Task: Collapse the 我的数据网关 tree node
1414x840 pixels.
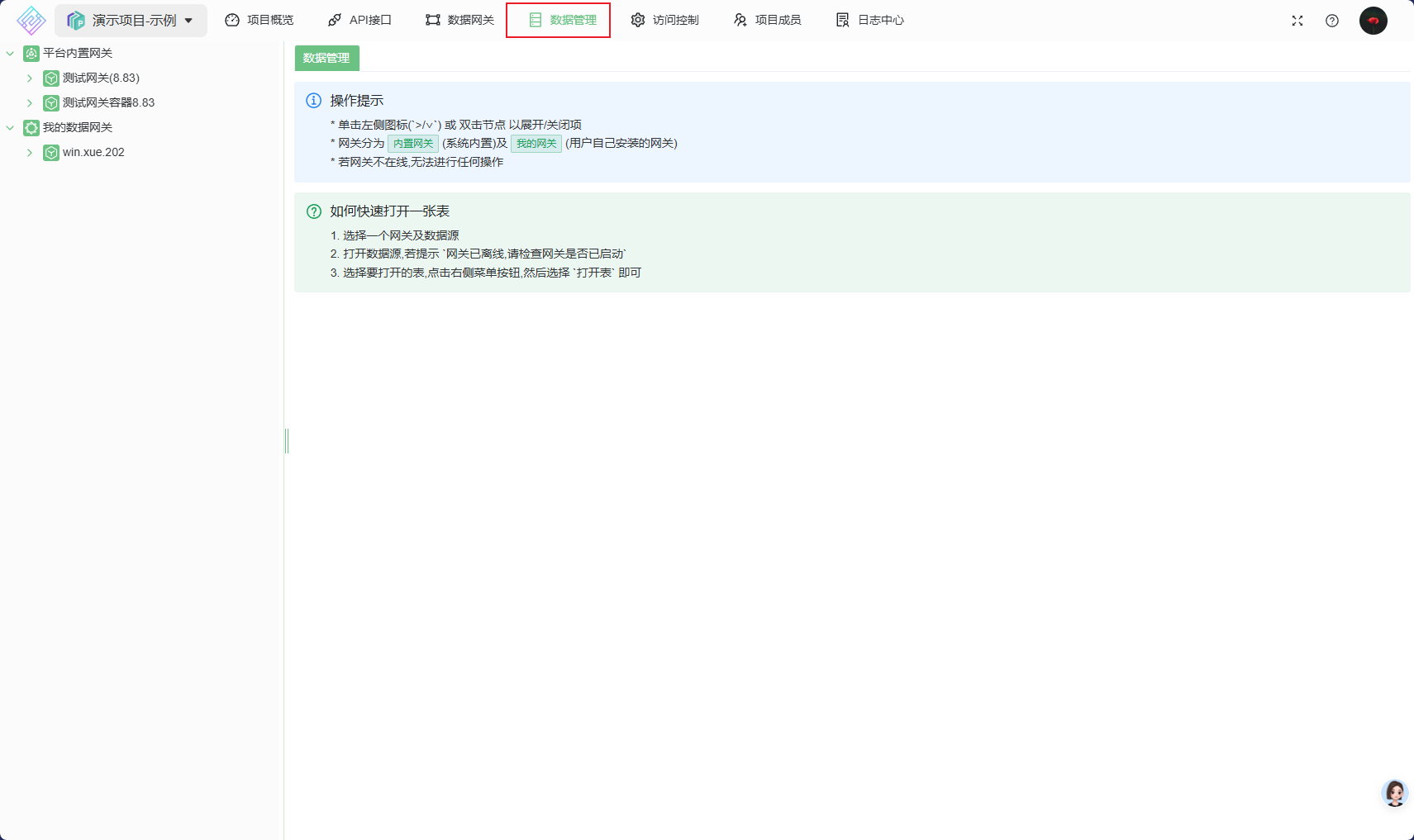Action: pyautogui.click(x=10, y=127)
